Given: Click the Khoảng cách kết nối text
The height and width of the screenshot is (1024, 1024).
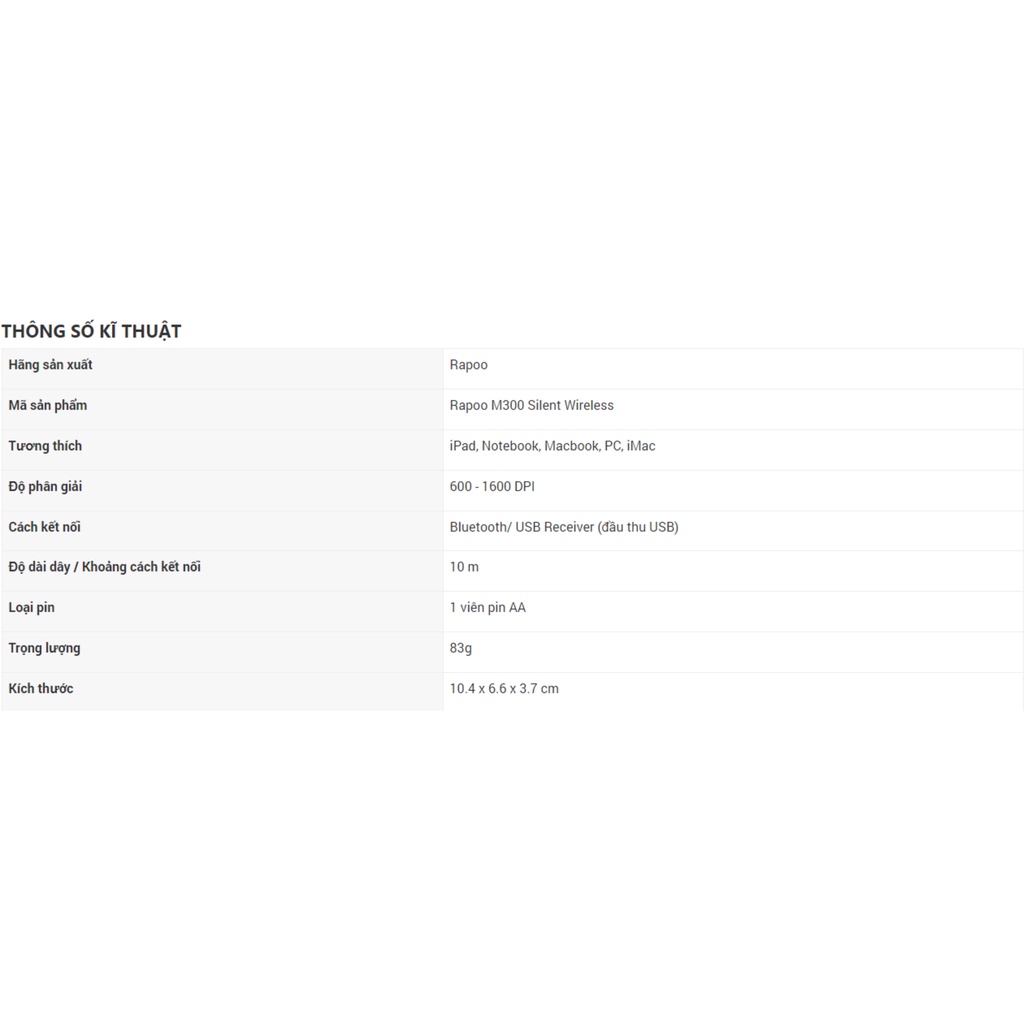Looking at the screenshot, I should tap(142, 567).
